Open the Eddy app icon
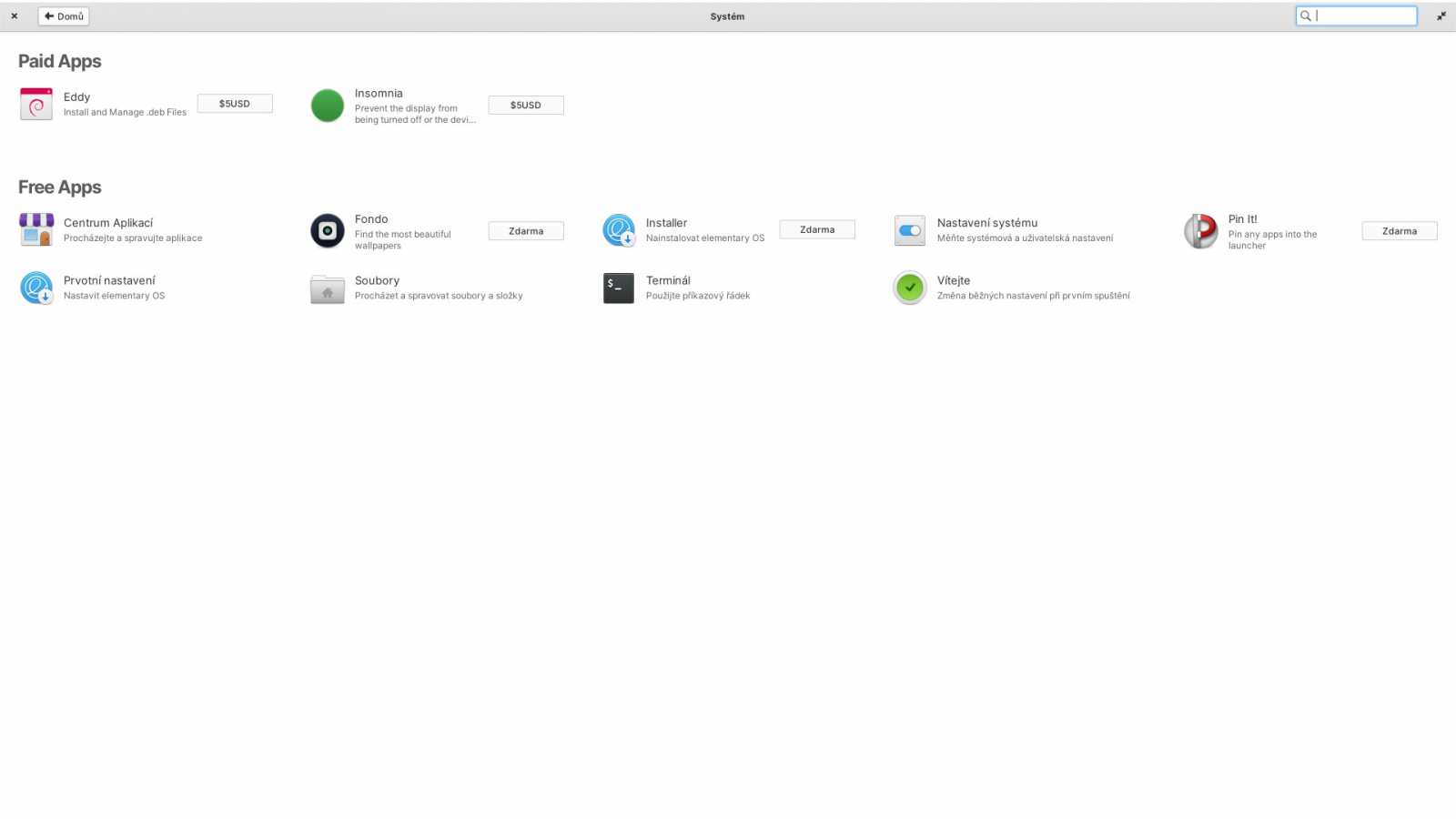 coord(36,105)
